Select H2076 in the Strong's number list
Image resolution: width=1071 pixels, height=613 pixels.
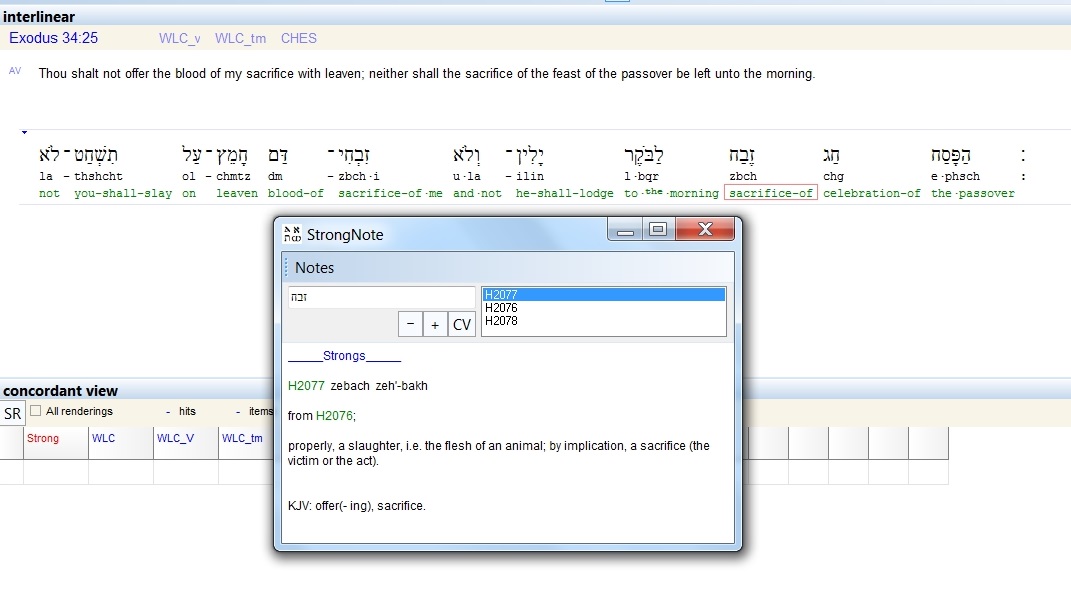click(x=602, y=308)
